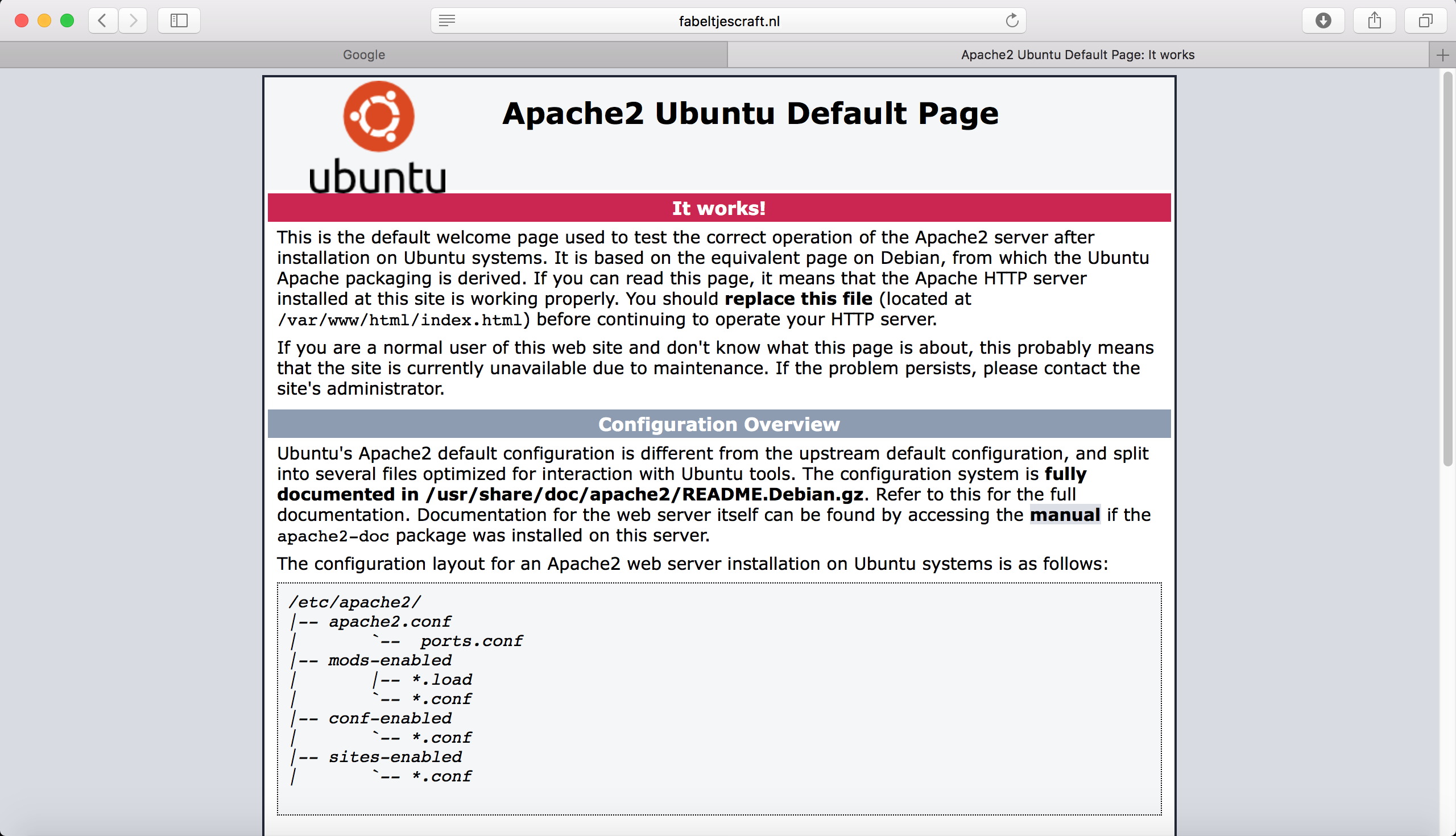The height and width of the screenshot is (836, 1456).
Task: Toggle the sidebar panel icon
Action: click(179, 20)
